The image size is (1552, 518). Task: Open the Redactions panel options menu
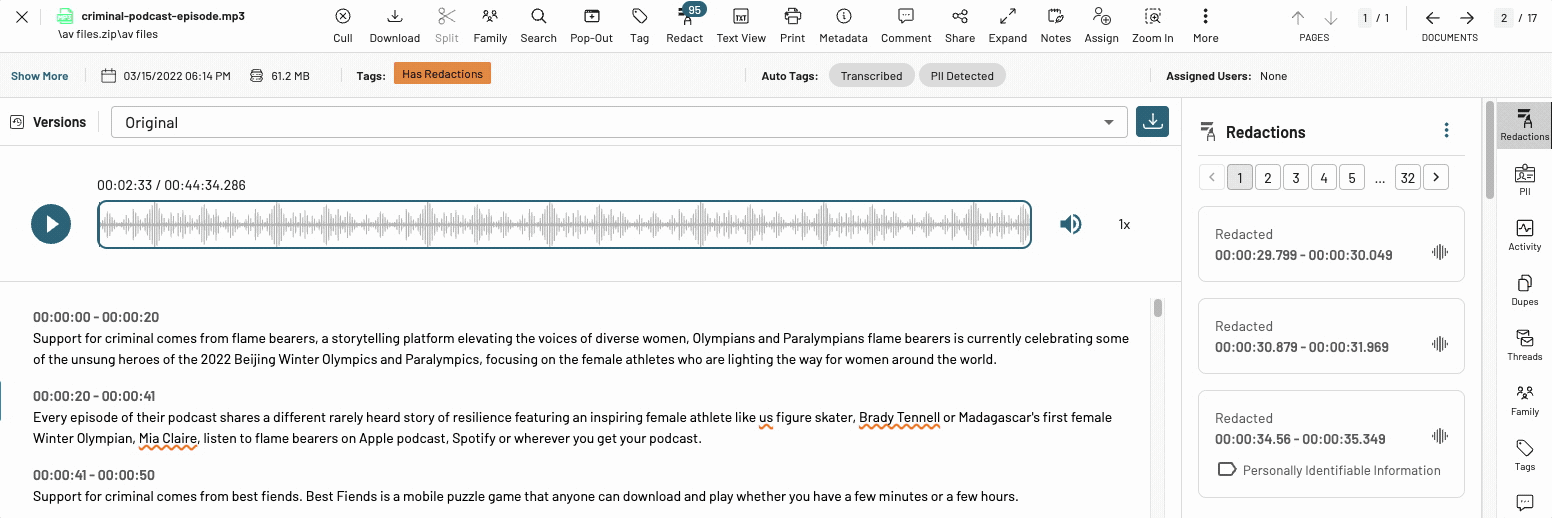coord(1446,131)
